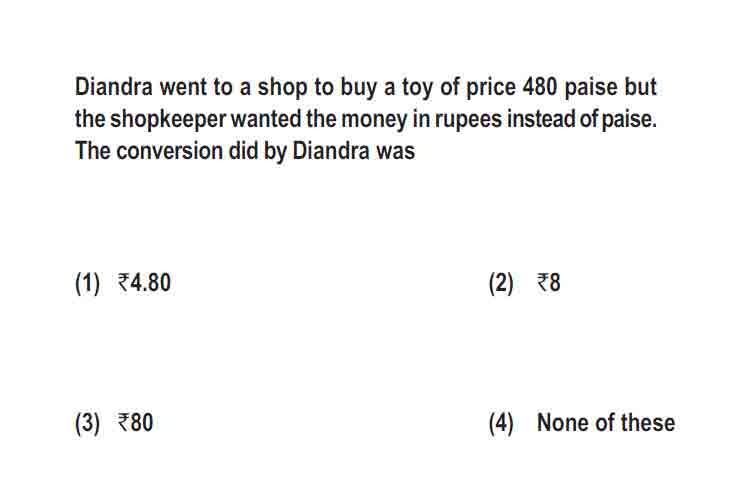Screen dimensions: 750x500
Task: Select option (2) ₹8
Action: [524, 282]
